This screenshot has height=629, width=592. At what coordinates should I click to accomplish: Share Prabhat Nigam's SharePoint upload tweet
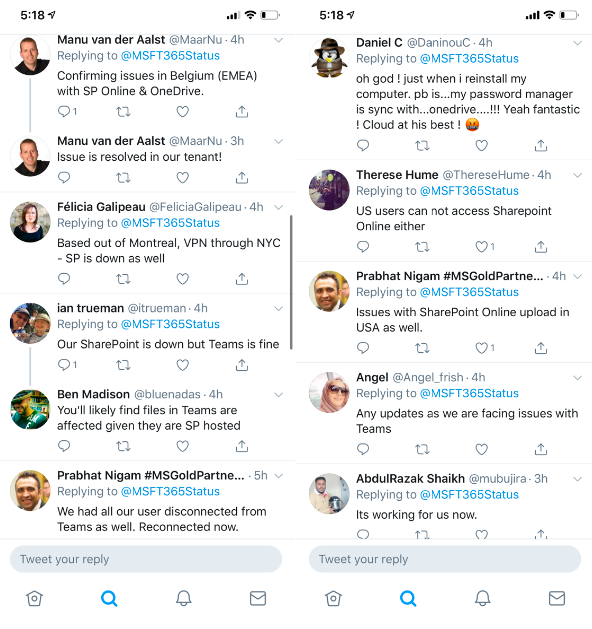pyautogui.click(x=541, y=347)
